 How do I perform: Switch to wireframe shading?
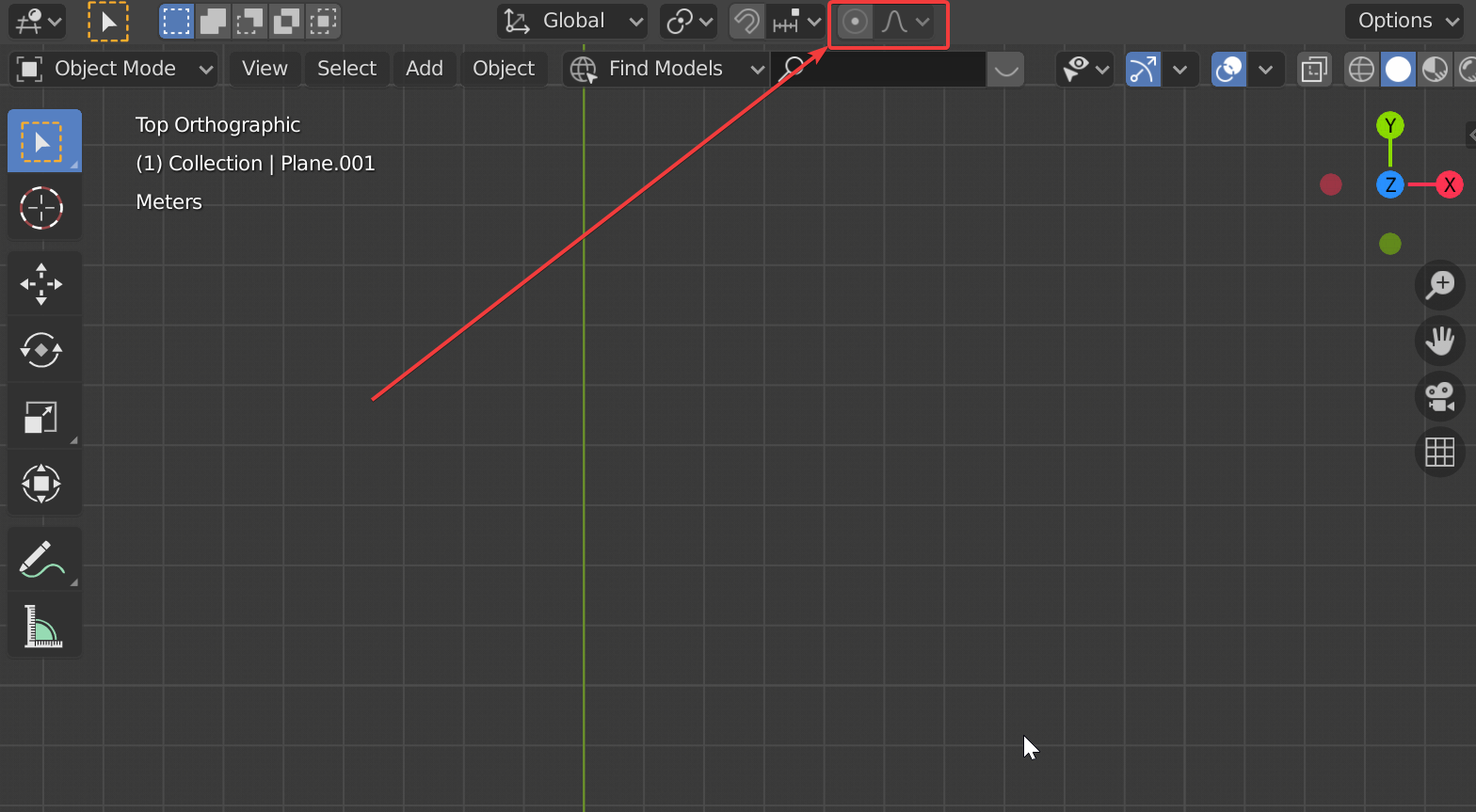(x=1361, y=69)
